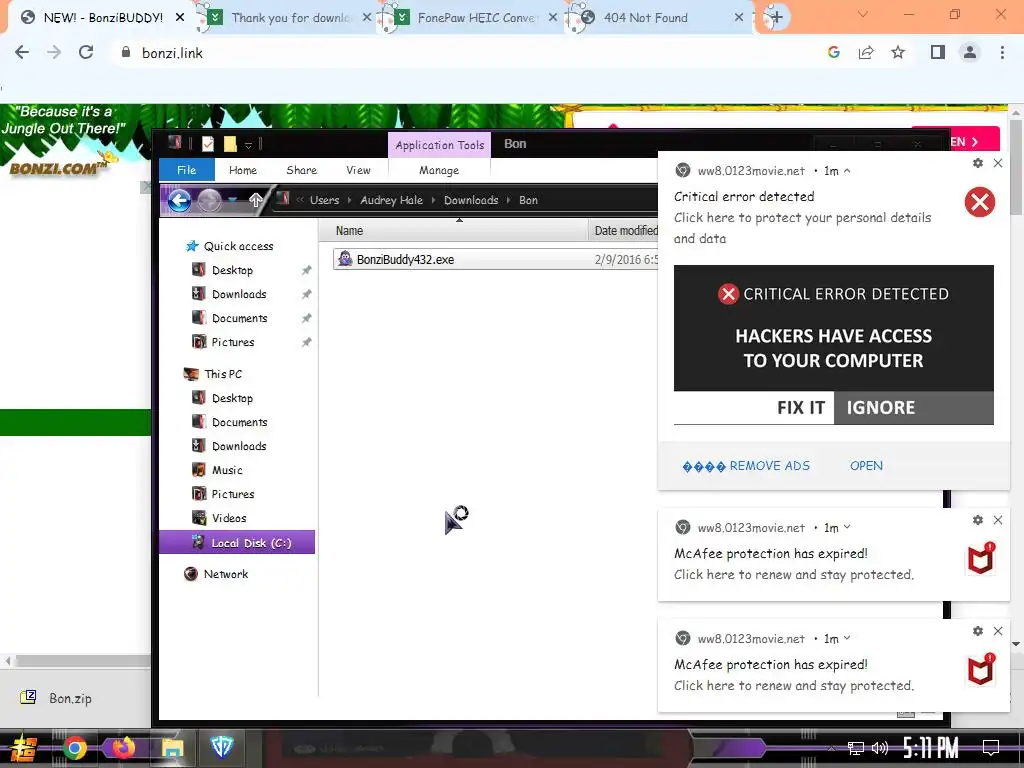
Task: Open Chrome three-dot menu
Action: (1002, 52)
